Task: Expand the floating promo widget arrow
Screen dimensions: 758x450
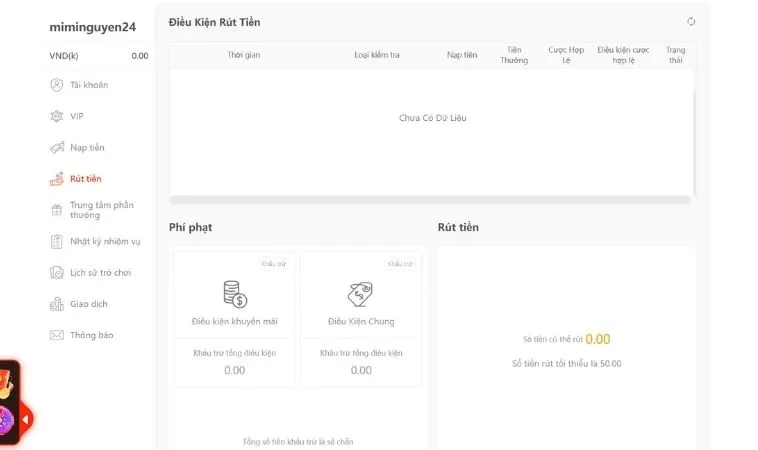Action: click(25, 420)
